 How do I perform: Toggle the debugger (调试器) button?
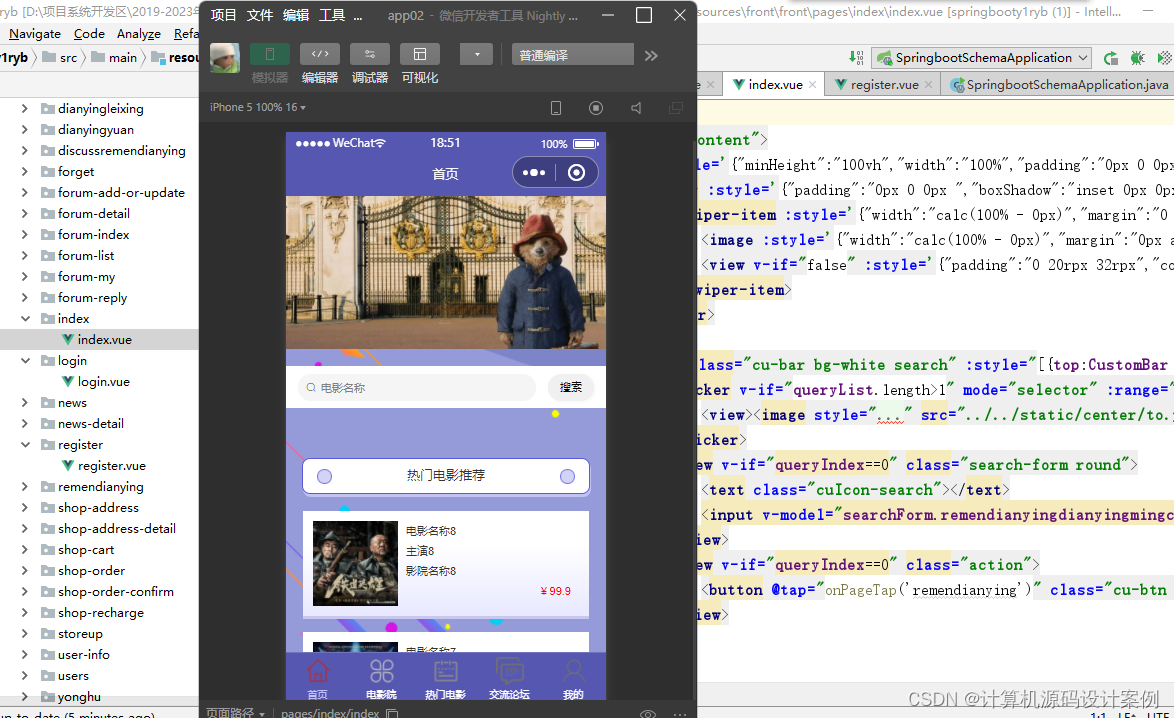pyautogui.click(x=370, y=55)
